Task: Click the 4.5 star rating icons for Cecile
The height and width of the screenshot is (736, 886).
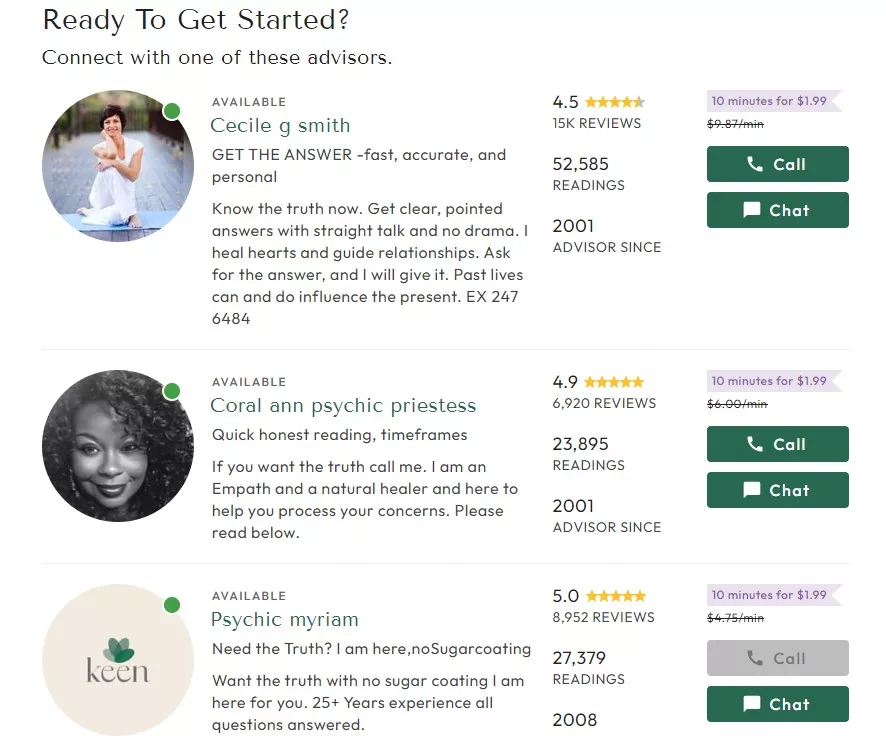Action: point(614,102)
